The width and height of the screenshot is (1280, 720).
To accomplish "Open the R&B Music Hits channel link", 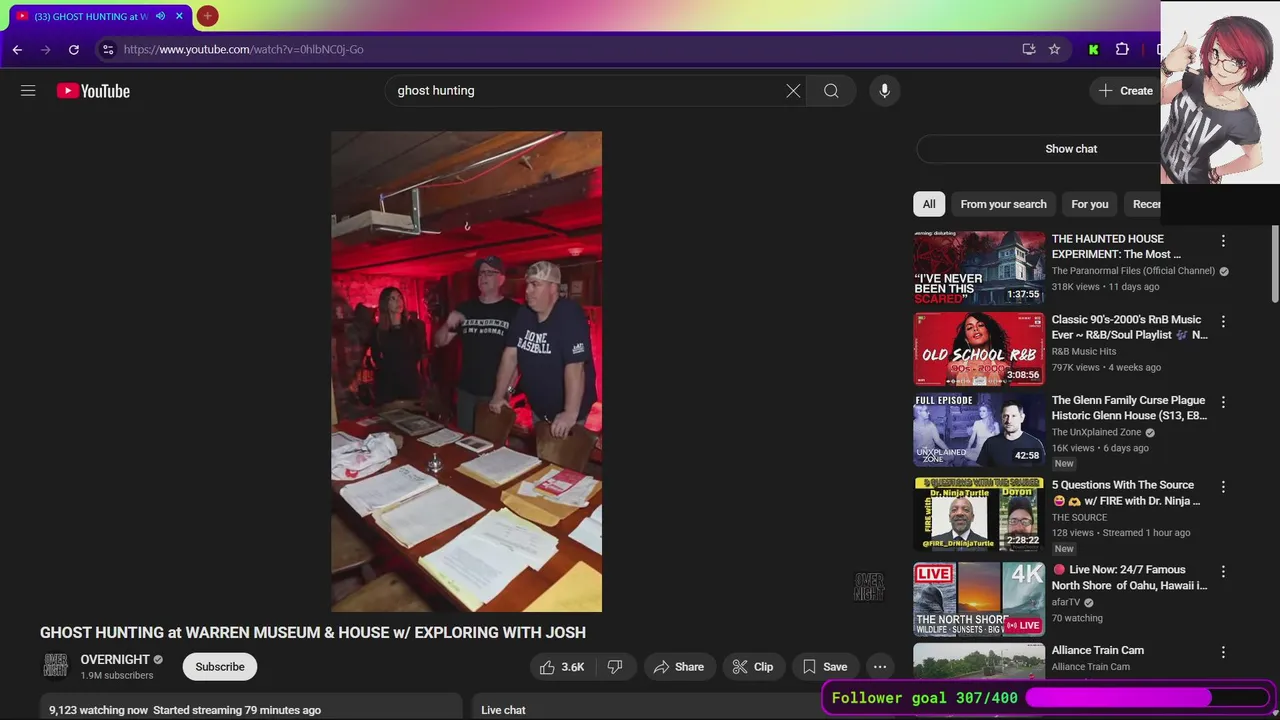I will coord(1084,352).
